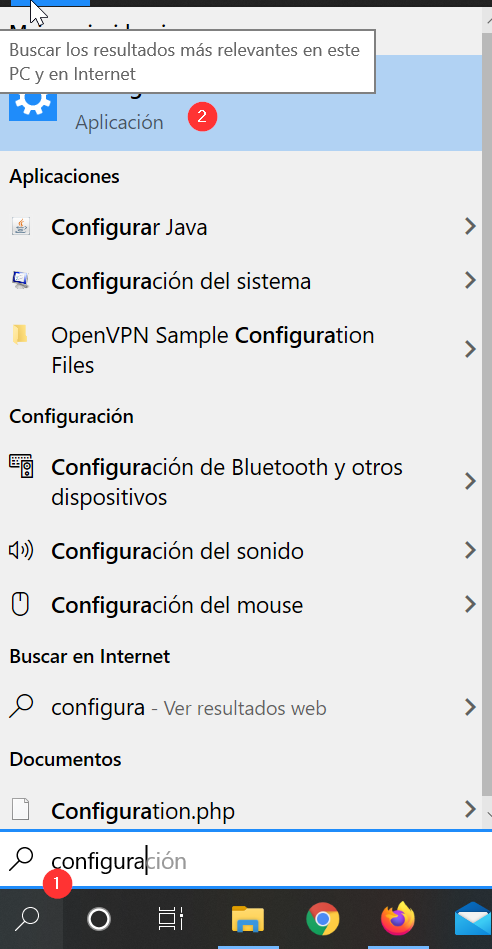This screenshot has height=949, width=492.
Task: Launch Google Chrome from taskbar
Action: (x=323, y=920)
